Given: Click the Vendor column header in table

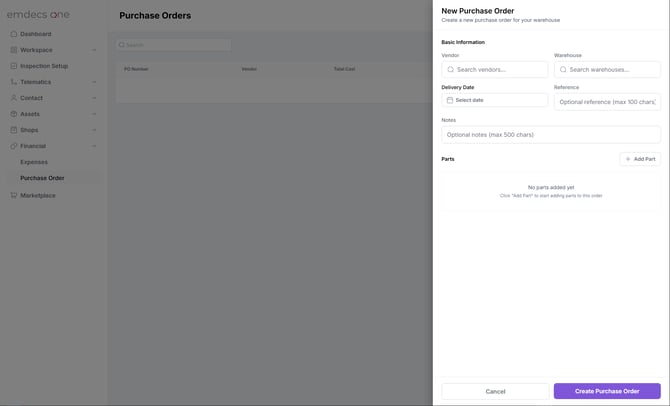Looking at the screenshot, I should tap(249, 69).
